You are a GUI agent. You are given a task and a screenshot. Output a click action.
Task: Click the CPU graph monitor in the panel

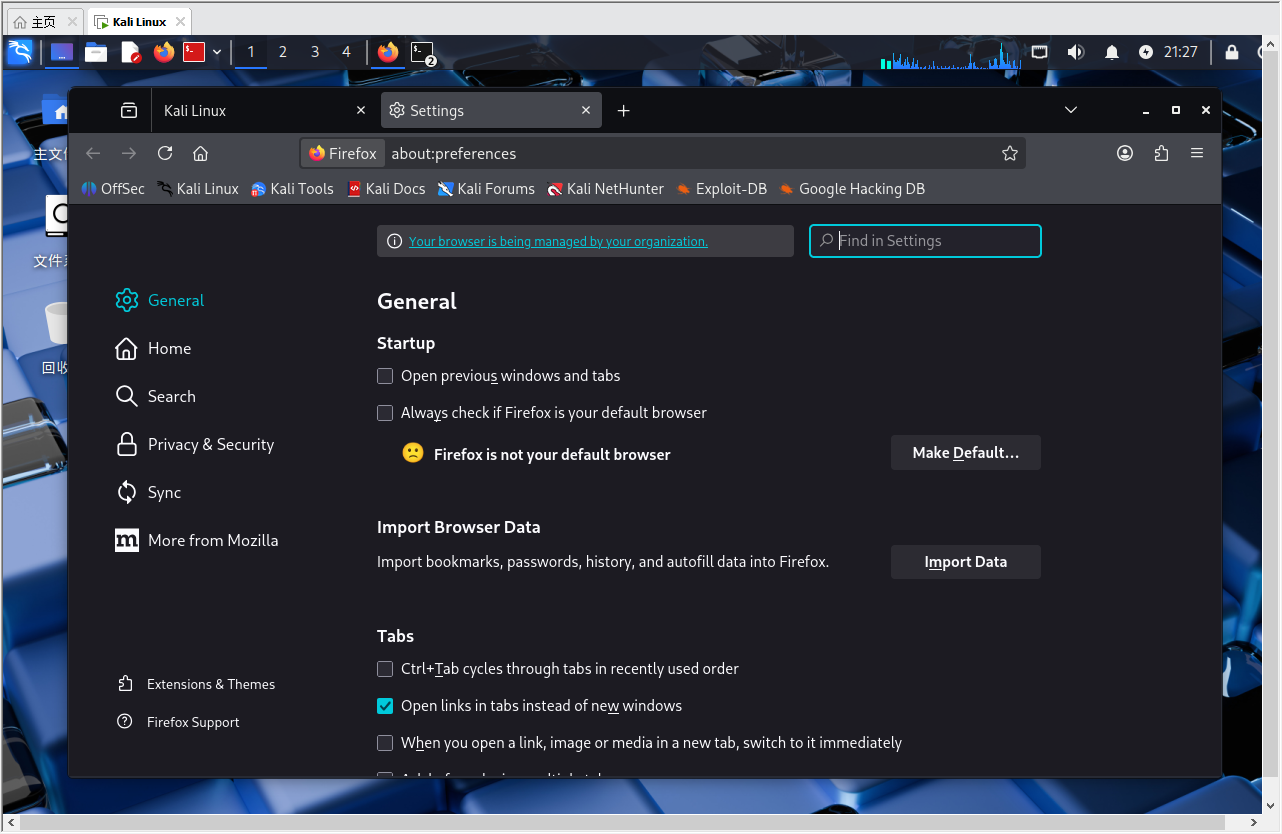click(951, 55)
